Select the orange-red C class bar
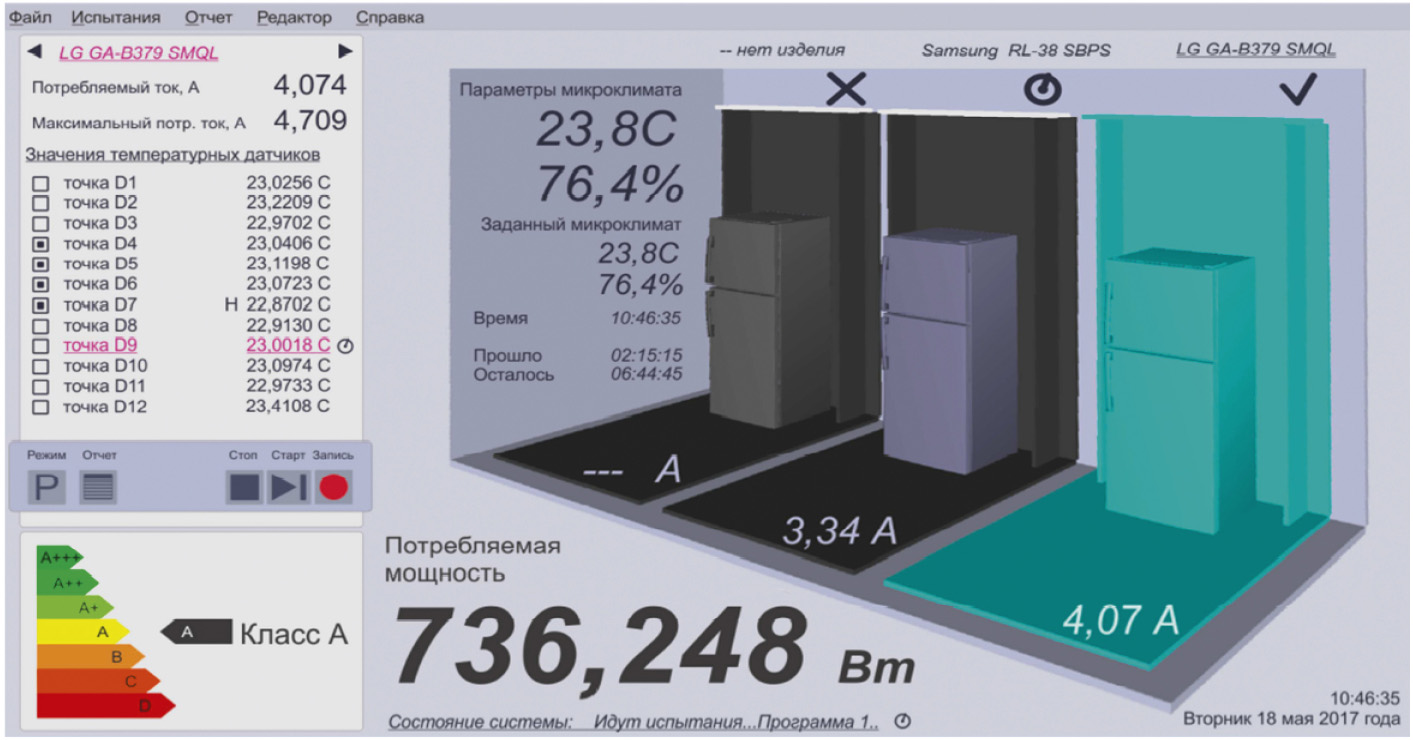 [98, 681]
